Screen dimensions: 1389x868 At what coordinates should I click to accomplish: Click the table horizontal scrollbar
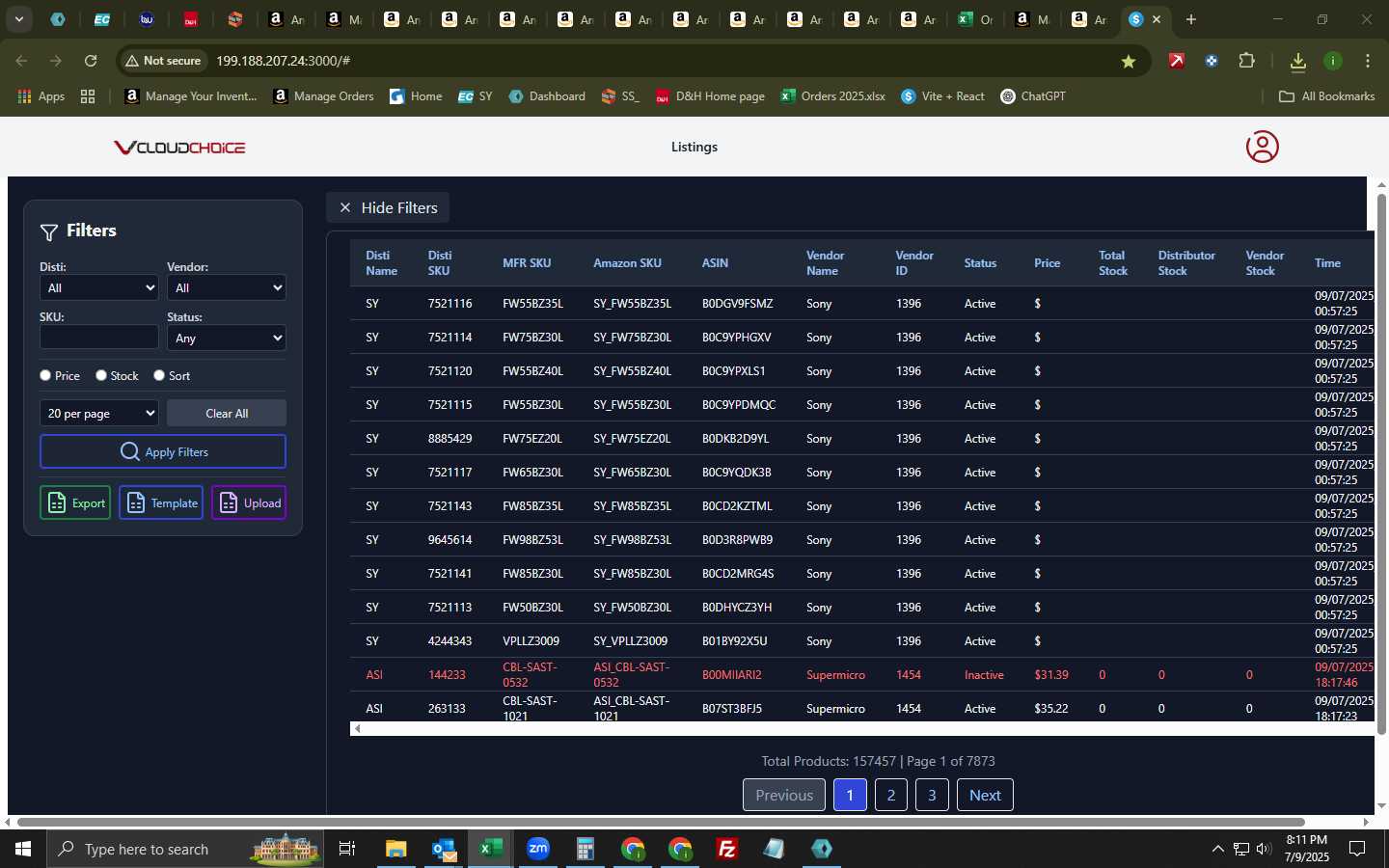pos(861,728)
